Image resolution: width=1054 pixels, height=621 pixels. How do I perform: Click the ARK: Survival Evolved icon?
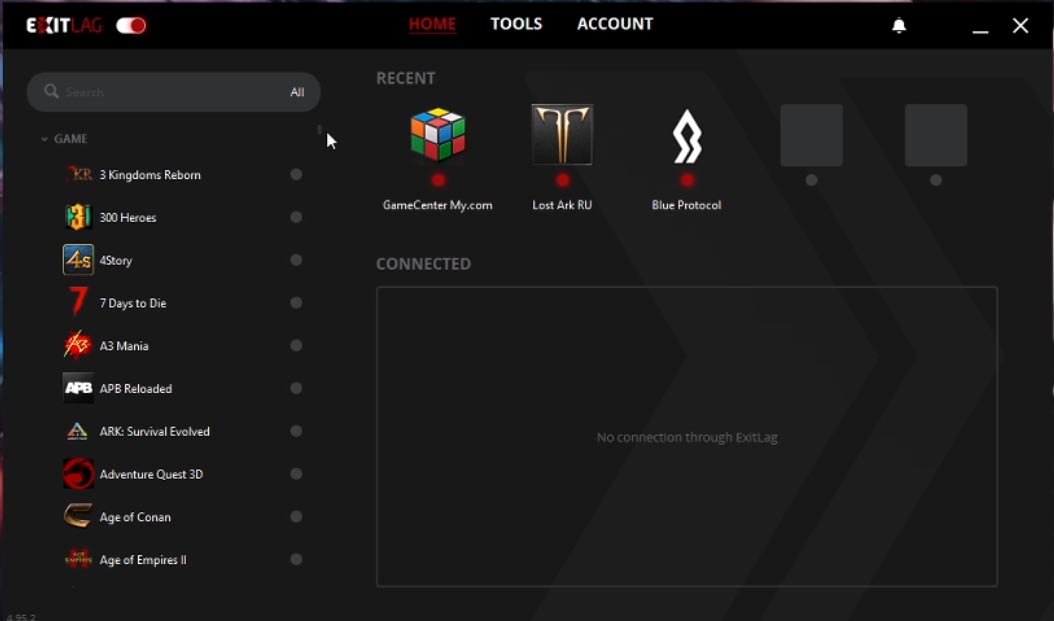point(78,431)
